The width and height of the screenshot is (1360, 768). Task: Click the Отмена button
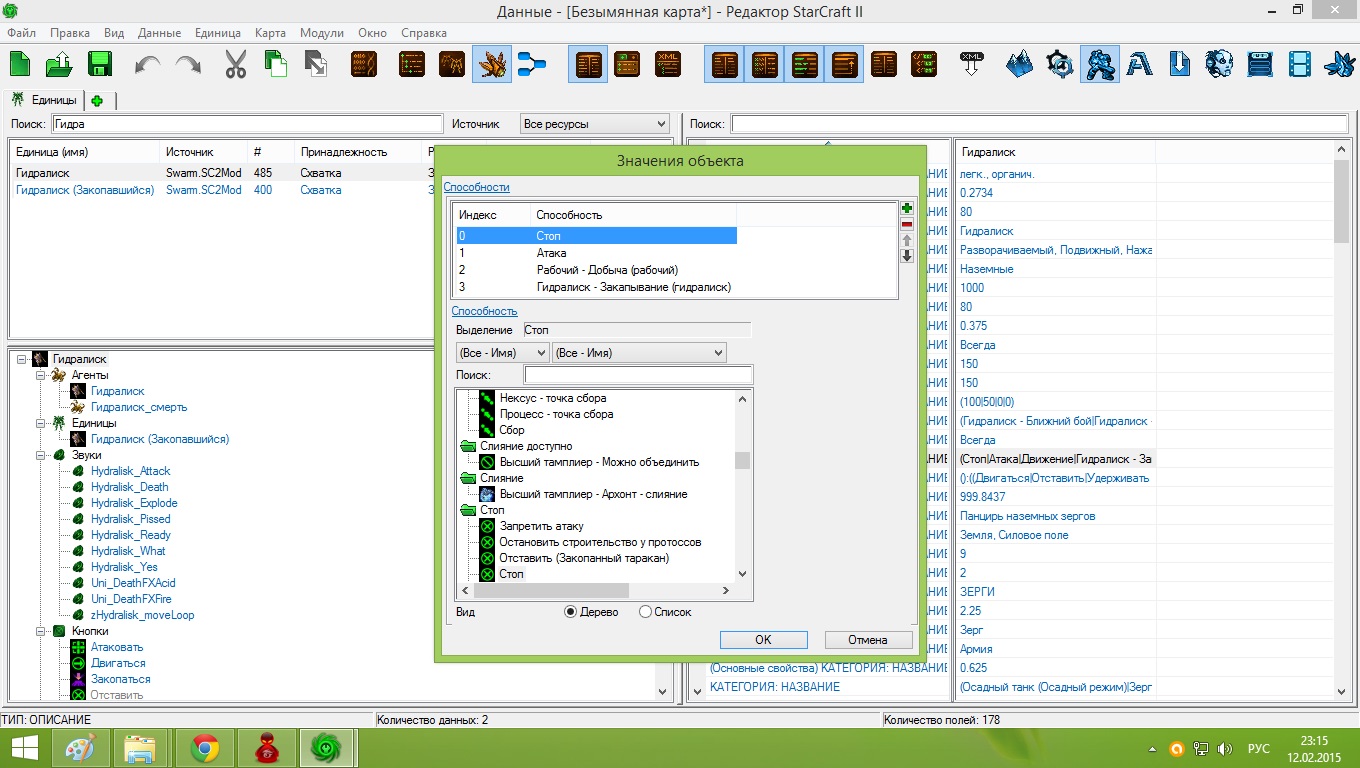pyautogui.click(x=868, y=640)
